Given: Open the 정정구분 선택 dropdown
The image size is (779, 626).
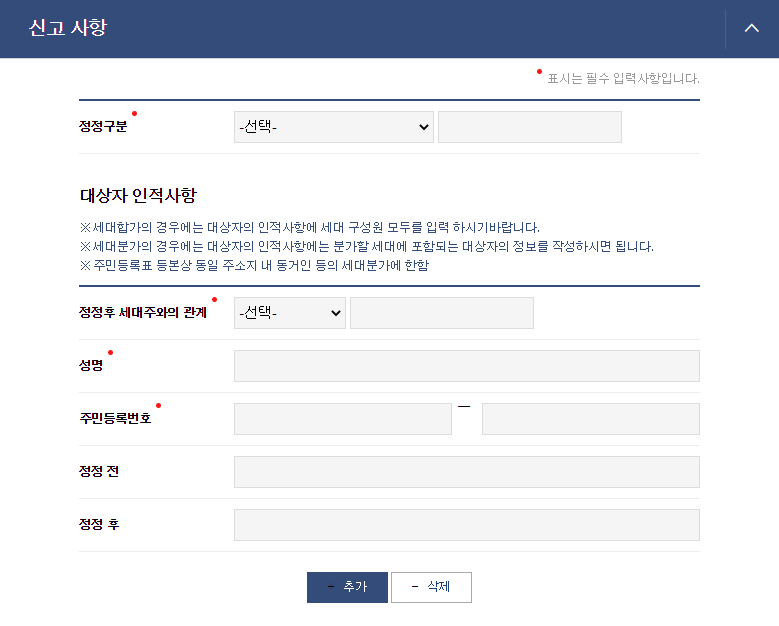Looking at the screenshot, I should [x=334, y=127].
